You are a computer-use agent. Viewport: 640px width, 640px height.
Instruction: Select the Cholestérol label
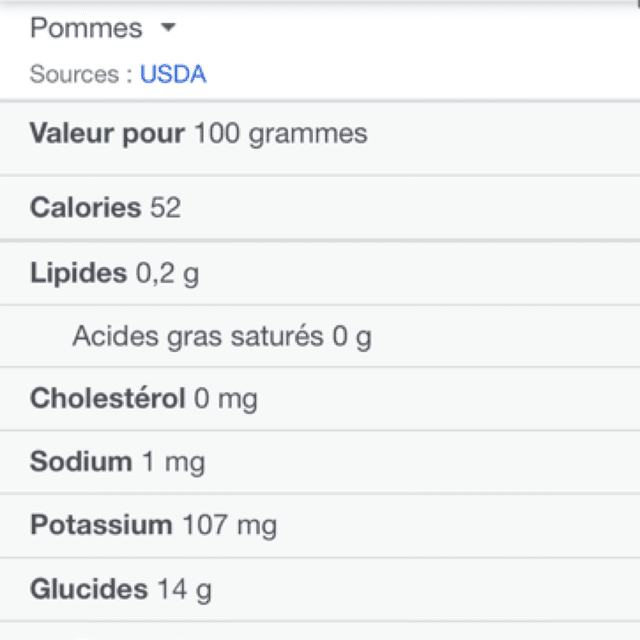click(x=107, y=399)
